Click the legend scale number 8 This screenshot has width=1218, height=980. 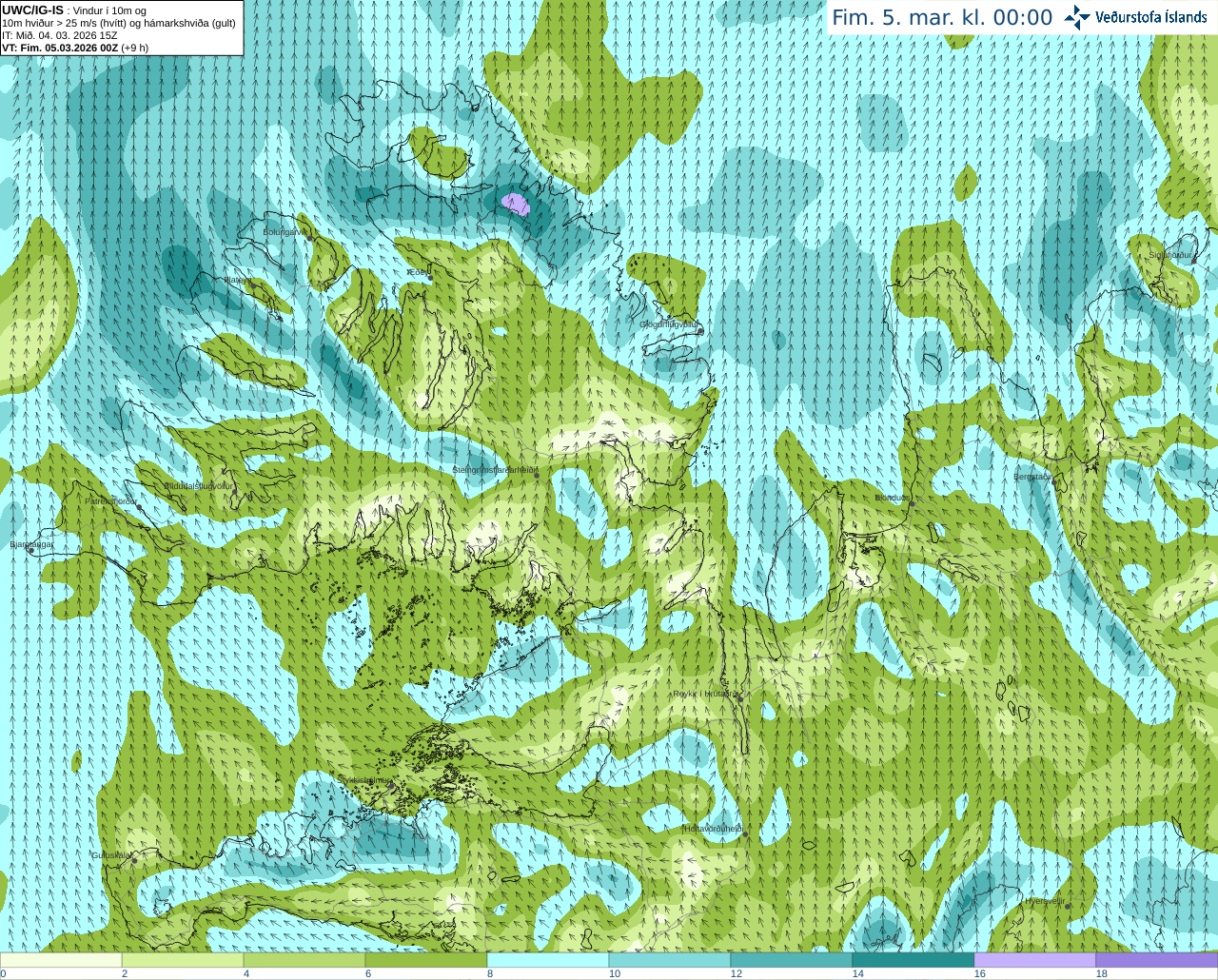(490, 973)
